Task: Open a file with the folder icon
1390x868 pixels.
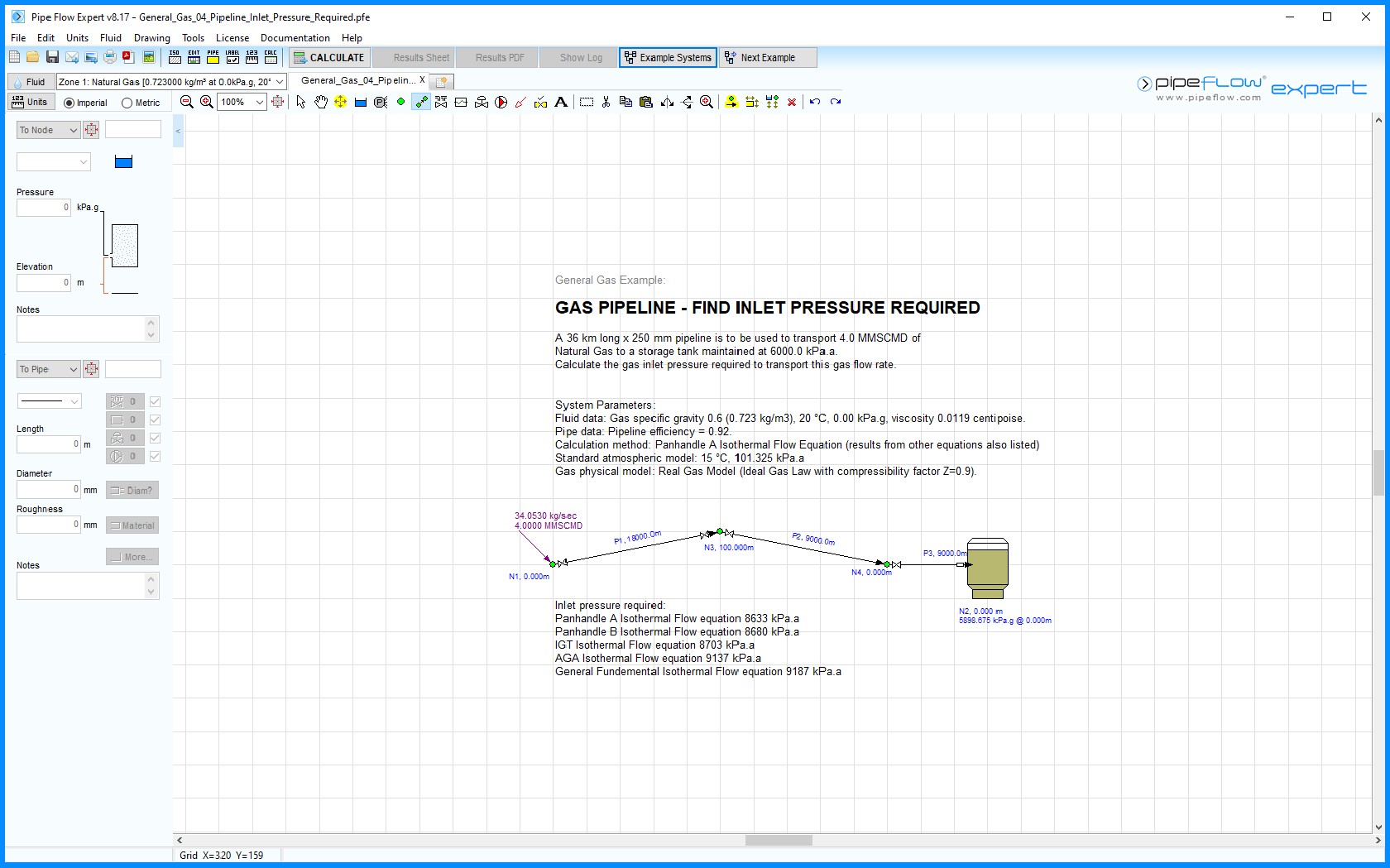Action: click(32, 57)
